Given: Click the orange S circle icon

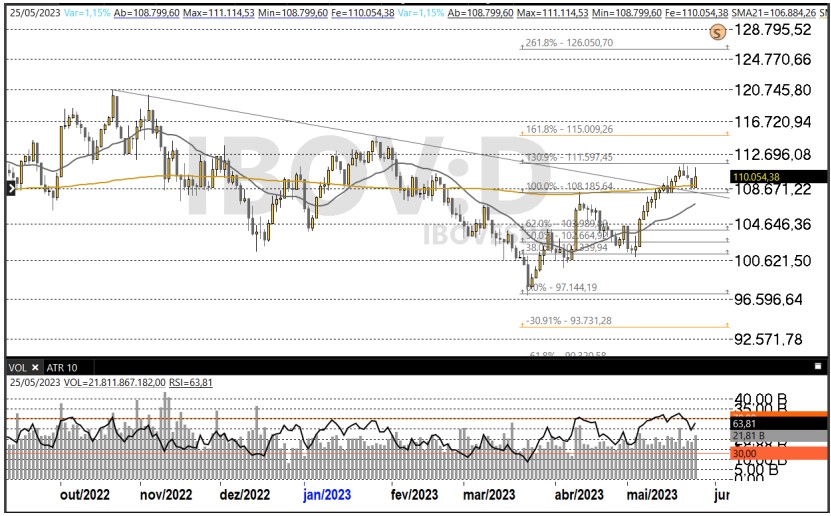Looking at the screenshot, I should [717, 32].
